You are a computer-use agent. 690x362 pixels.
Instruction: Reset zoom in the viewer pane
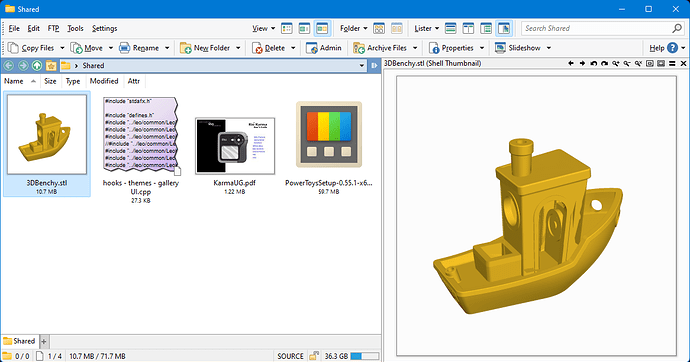[638, 64]
